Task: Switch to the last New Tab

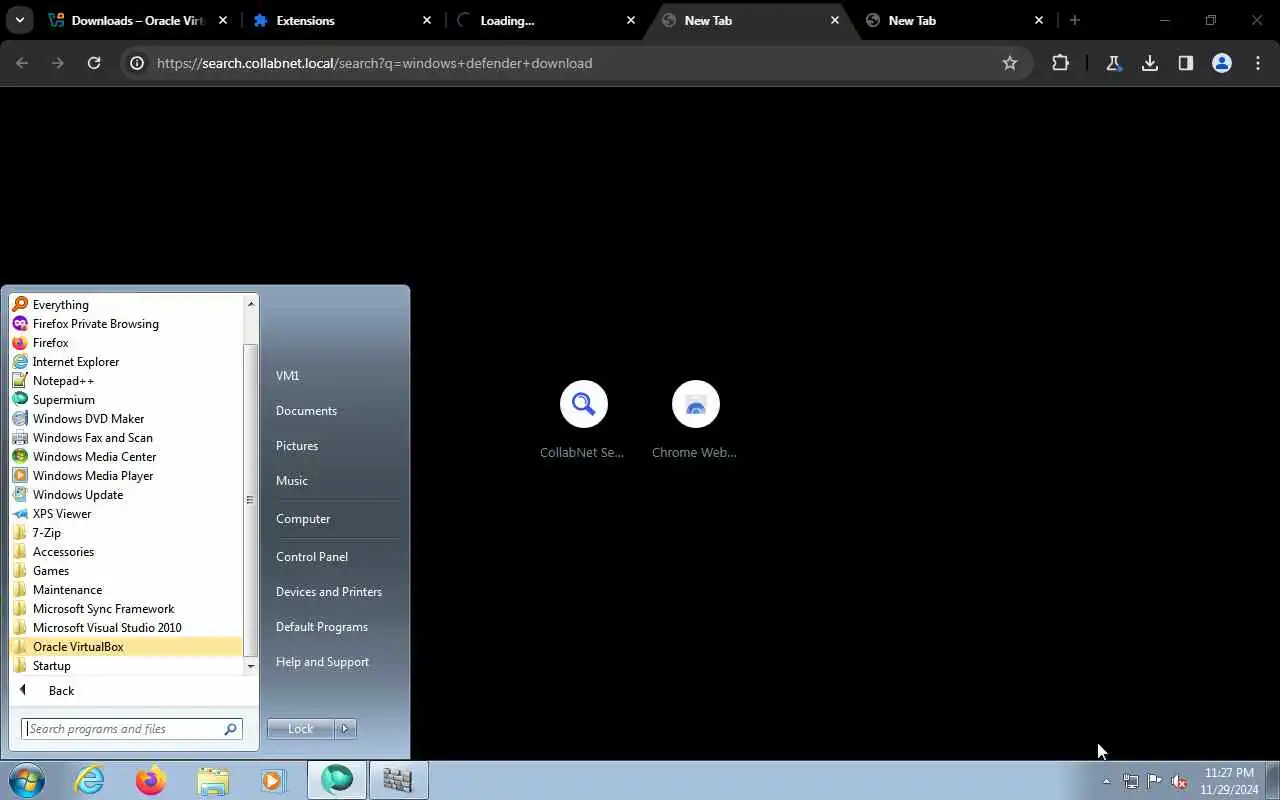Action: click(955, 20)
